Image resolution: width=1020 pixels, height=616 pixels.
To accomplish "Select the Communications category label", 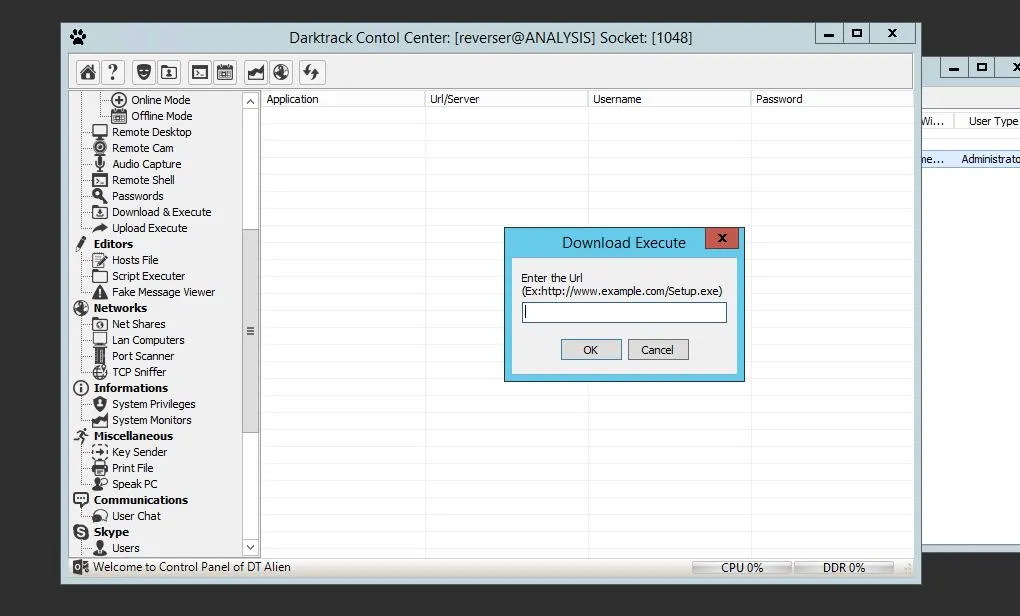I will 141,500.
